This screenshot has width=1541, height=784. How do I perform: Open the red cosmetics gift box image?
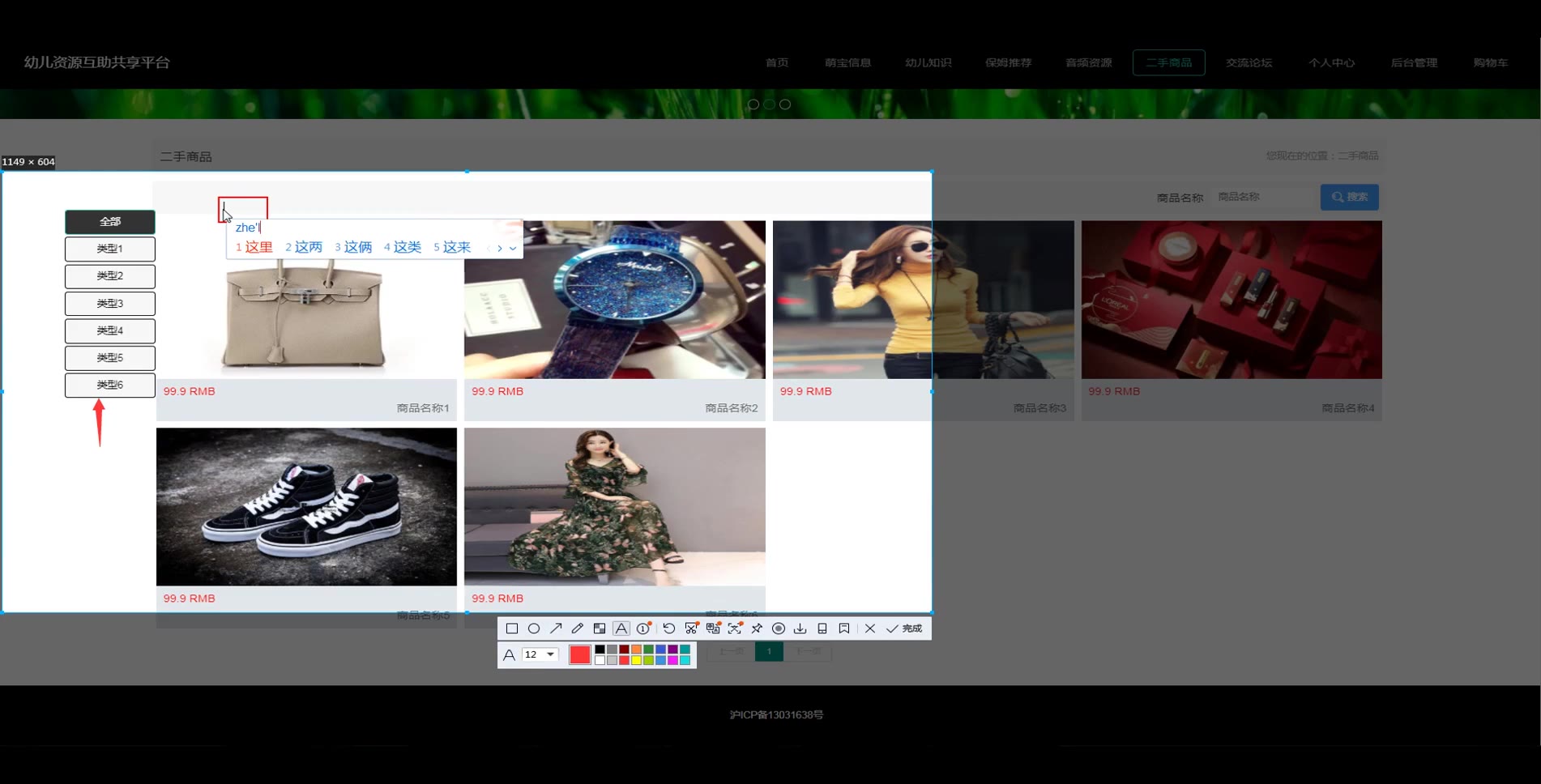click(x=1232, y=300)
